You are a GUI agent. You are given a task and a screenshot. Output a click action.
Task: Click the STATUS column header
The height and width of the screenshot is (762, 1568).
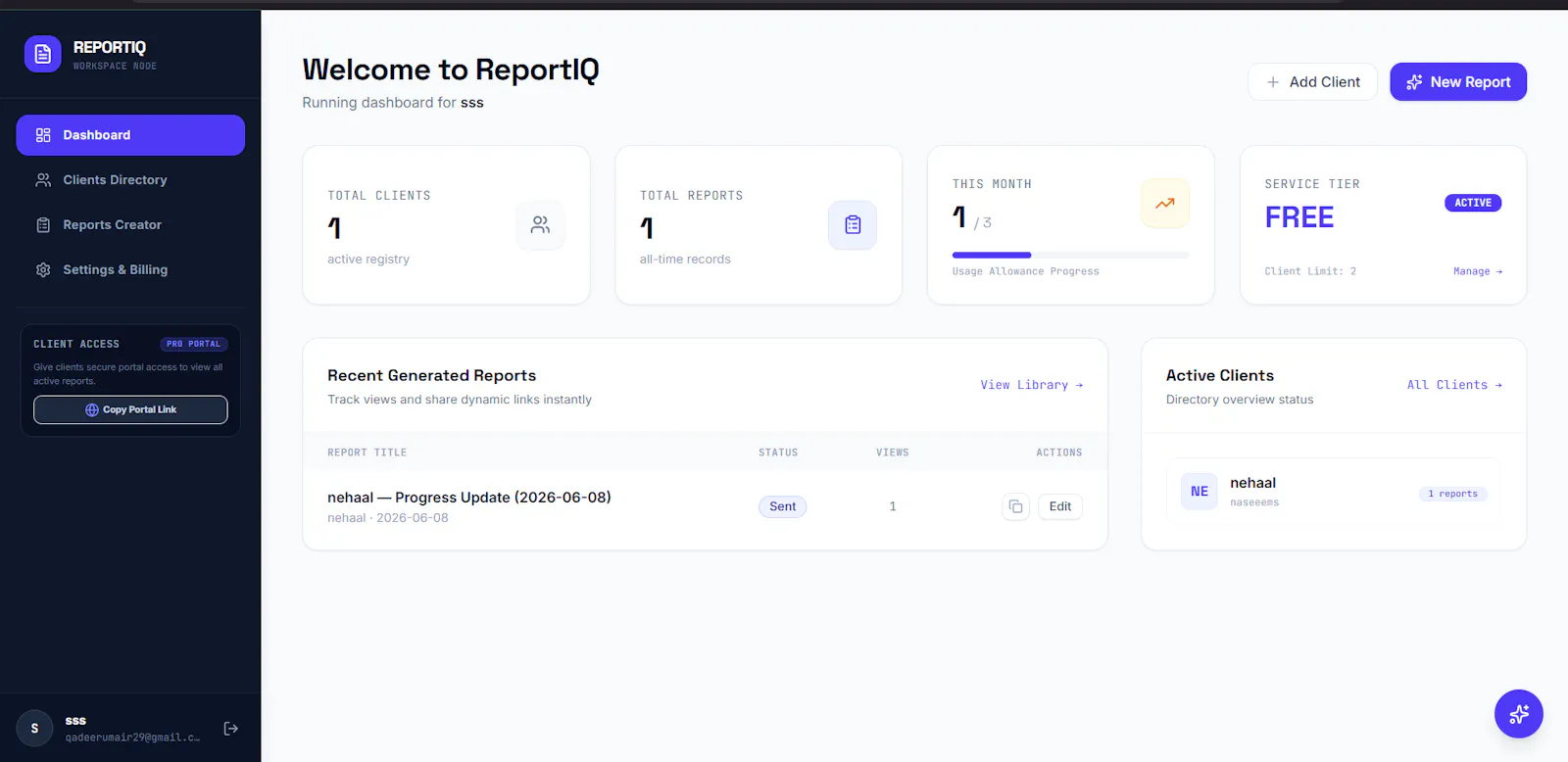coord(778,452)
